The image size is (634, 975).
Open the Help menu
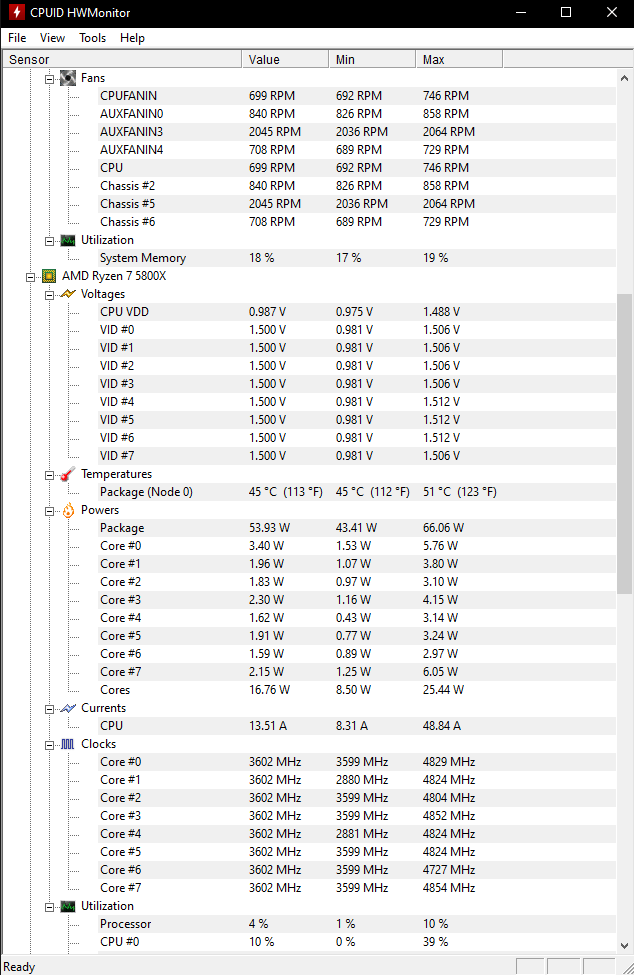132,38
